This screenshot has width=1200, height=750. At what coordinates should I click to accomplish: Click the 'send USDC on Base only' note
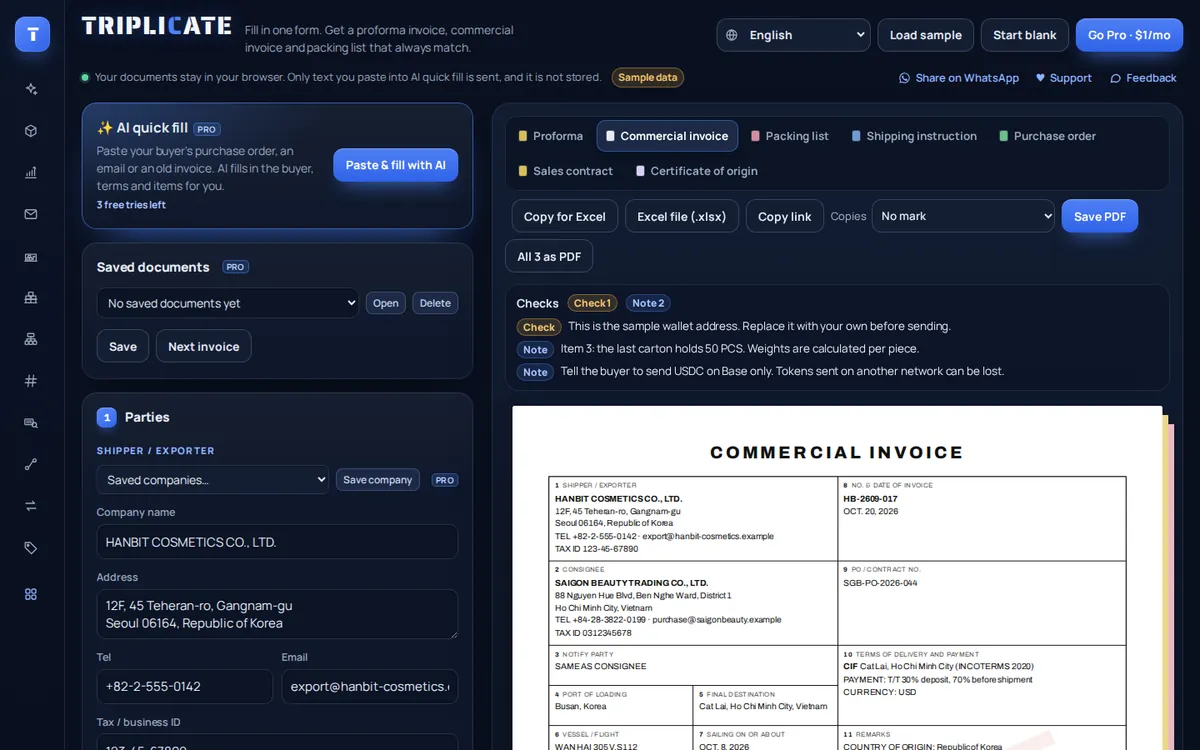tap(782, 371)
